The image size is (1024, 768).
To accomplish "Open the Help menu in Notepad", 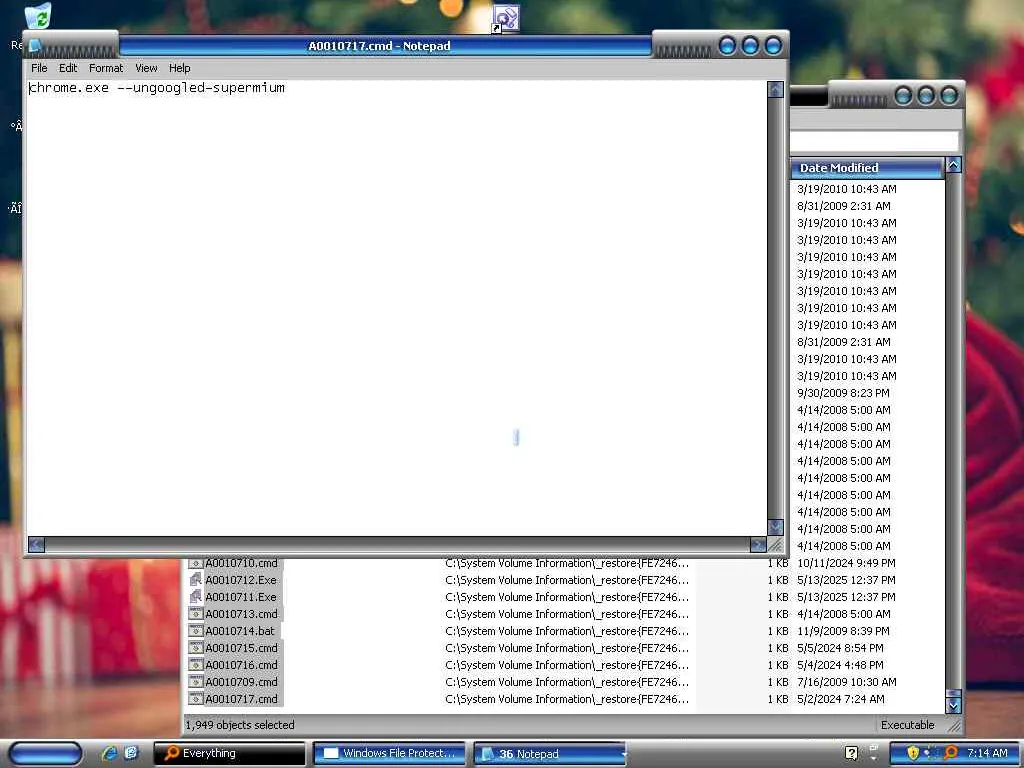I will [x=180, y=68].
